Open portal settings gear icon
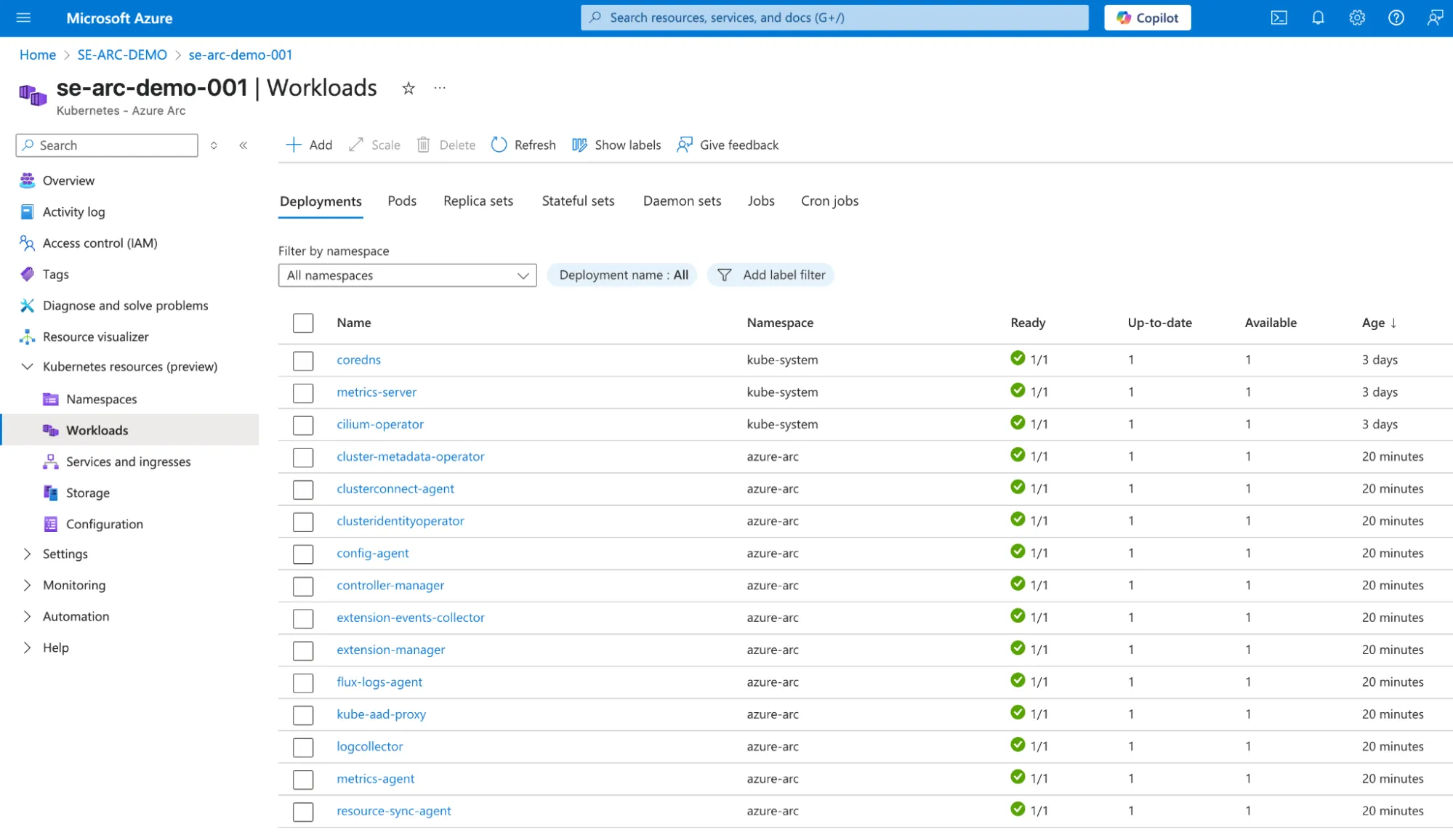Viewport: 1453px width, 840px height. coord(1357,17)
